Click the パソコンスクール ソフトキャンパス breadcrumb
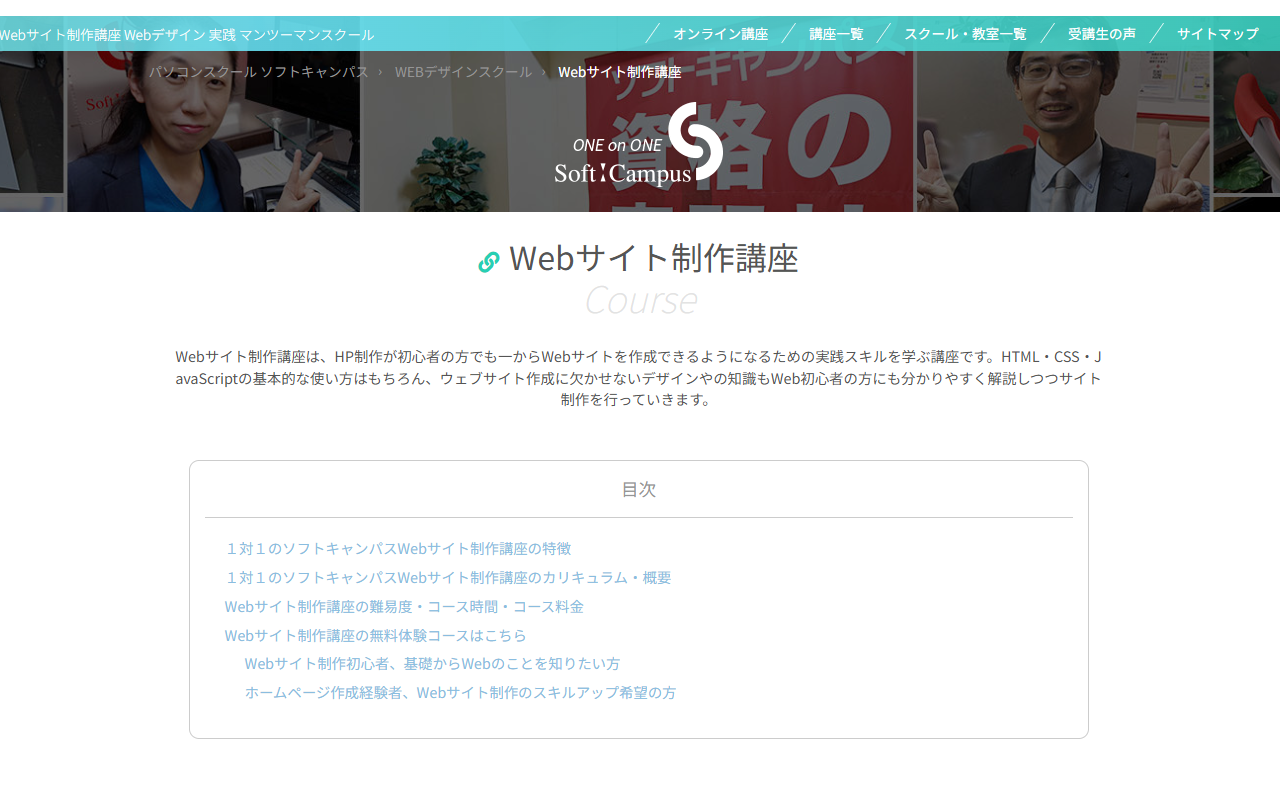 point(259,72)
